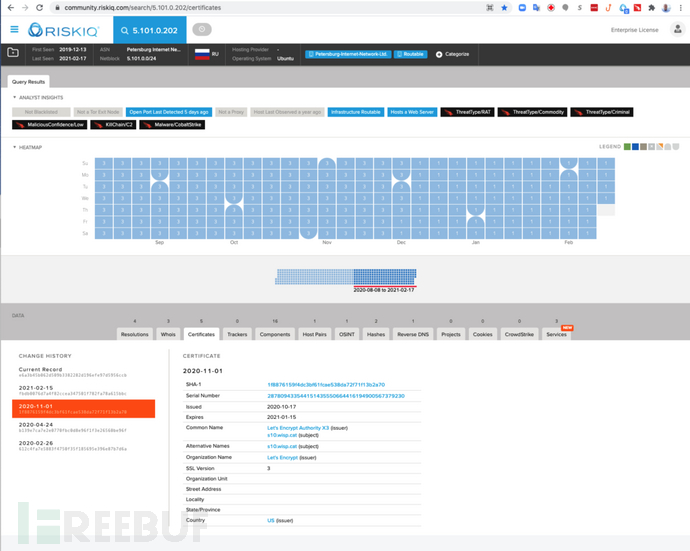The image size is (690, 551).
Task: Click Infrastructure Routable insight tag
Action: click(356, 112)
